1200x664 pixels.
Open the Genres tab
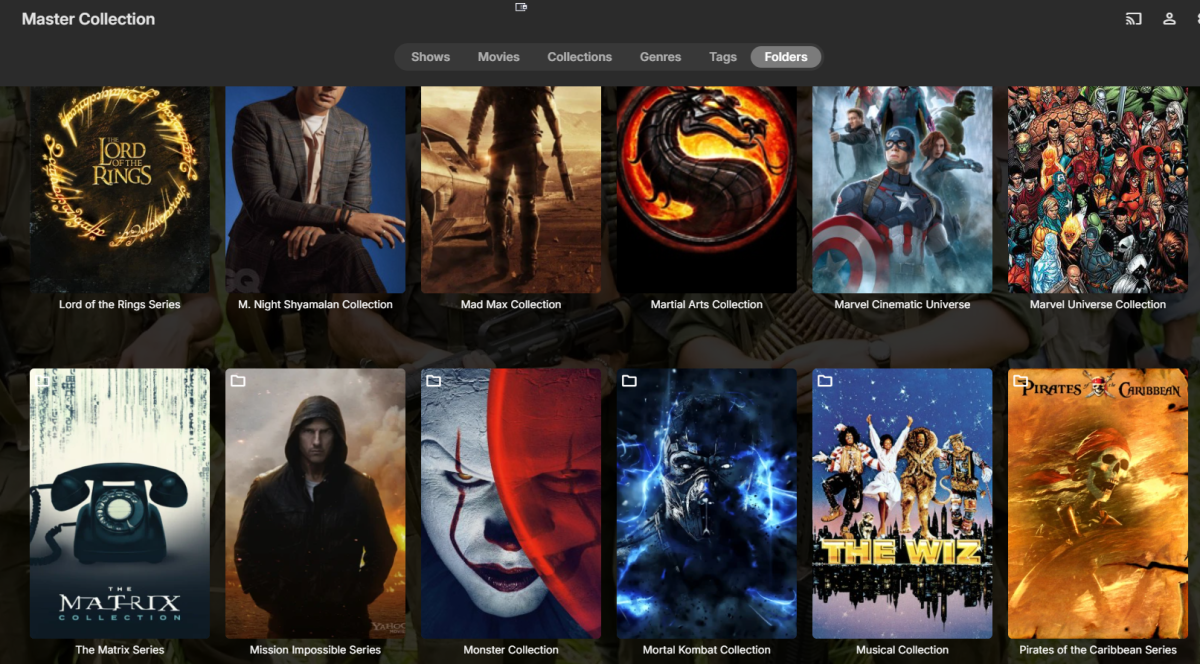click(660, 57)
